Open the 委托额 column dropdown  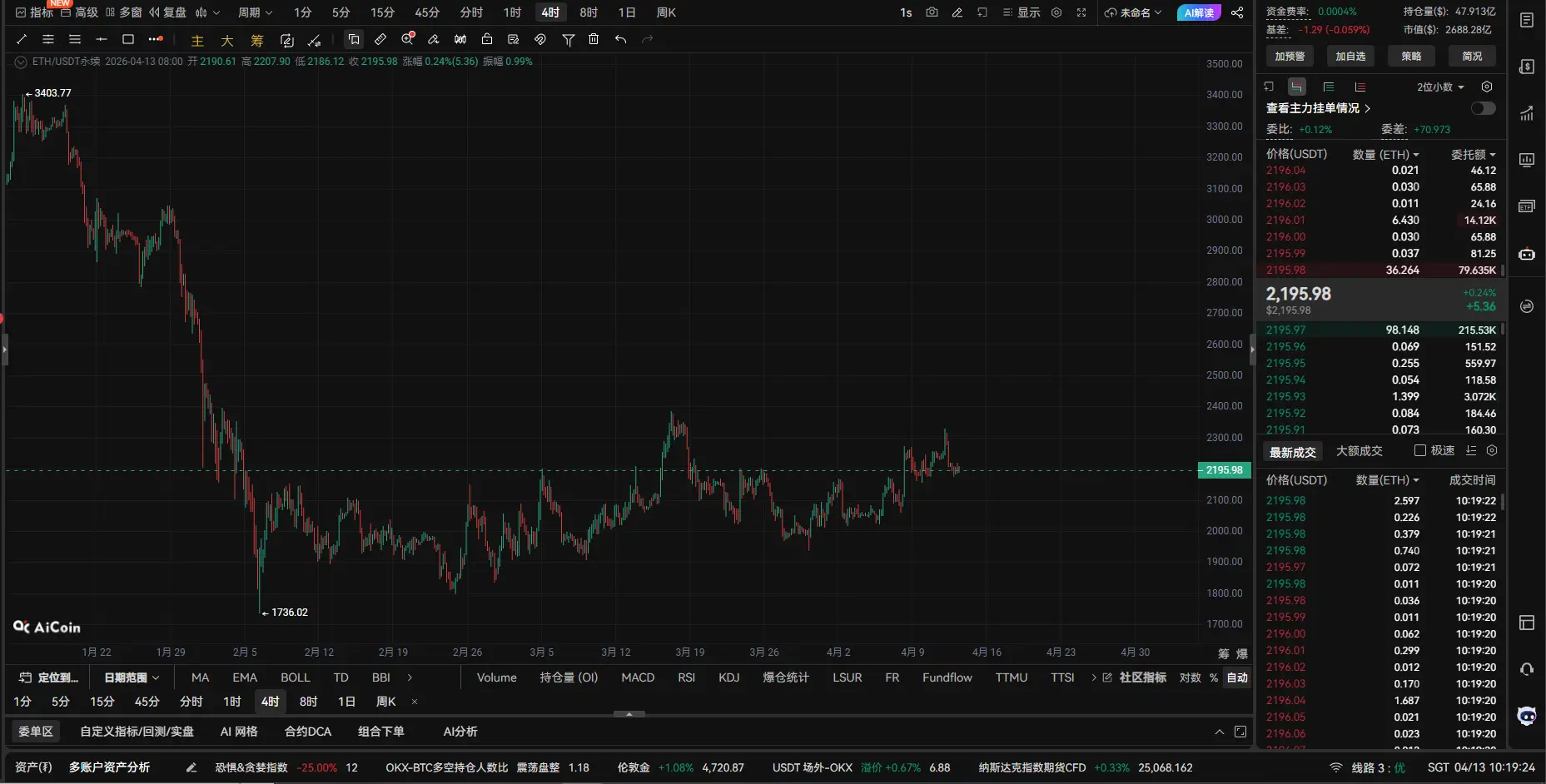pyautogui.click(x=1473, y=154)
